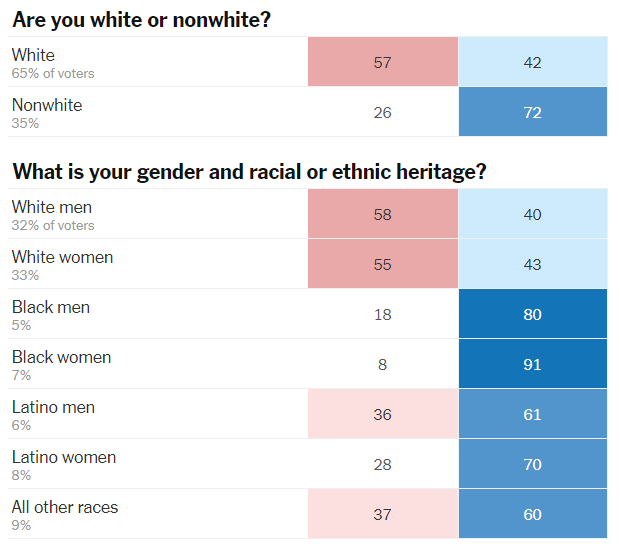Select the "Black women" row label
Viewport: 620px width, 551px height.
61,357
